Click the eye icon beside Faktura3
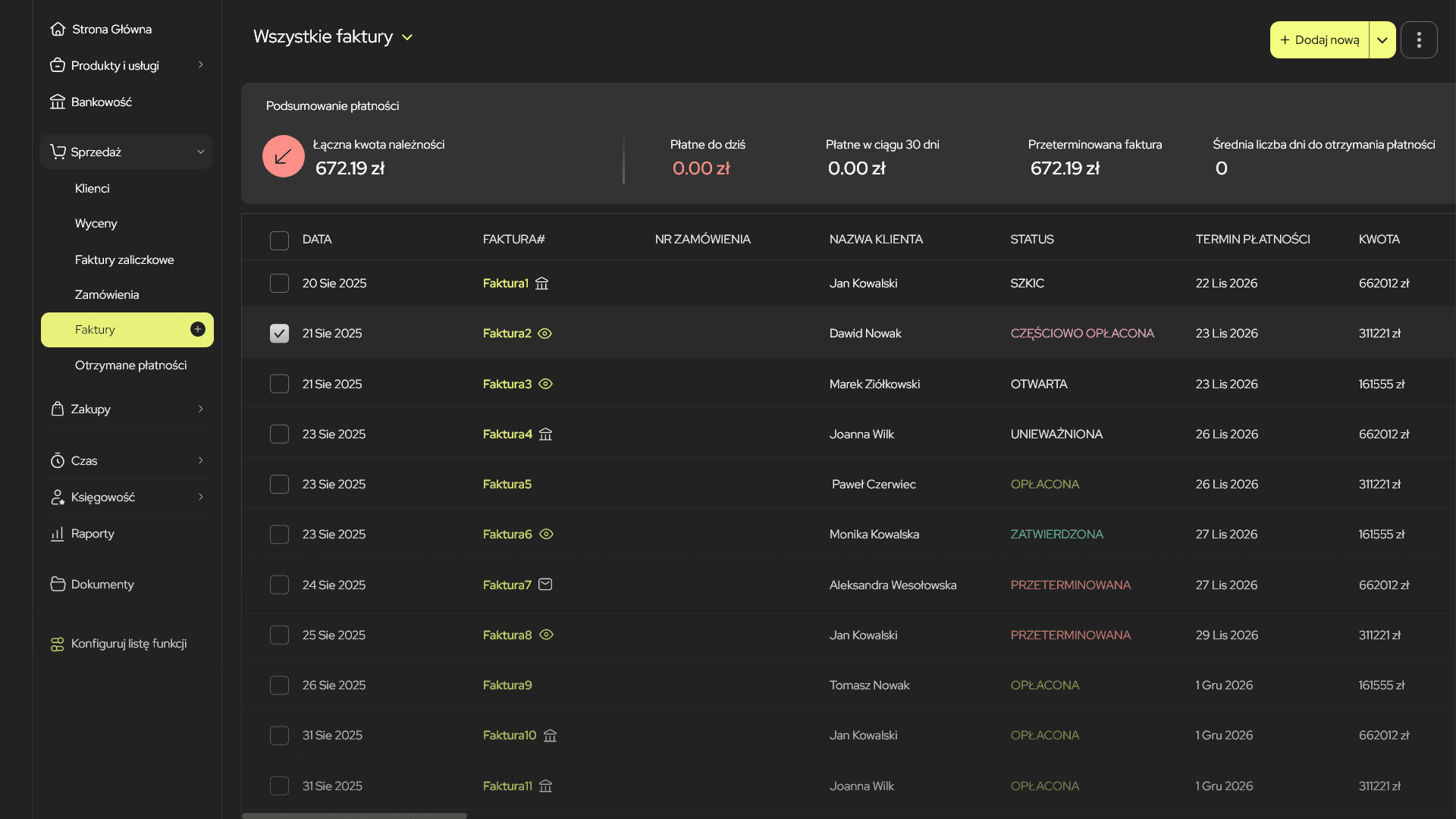Viewport: 1456px width, 819px height. click(x=545, y=384)
